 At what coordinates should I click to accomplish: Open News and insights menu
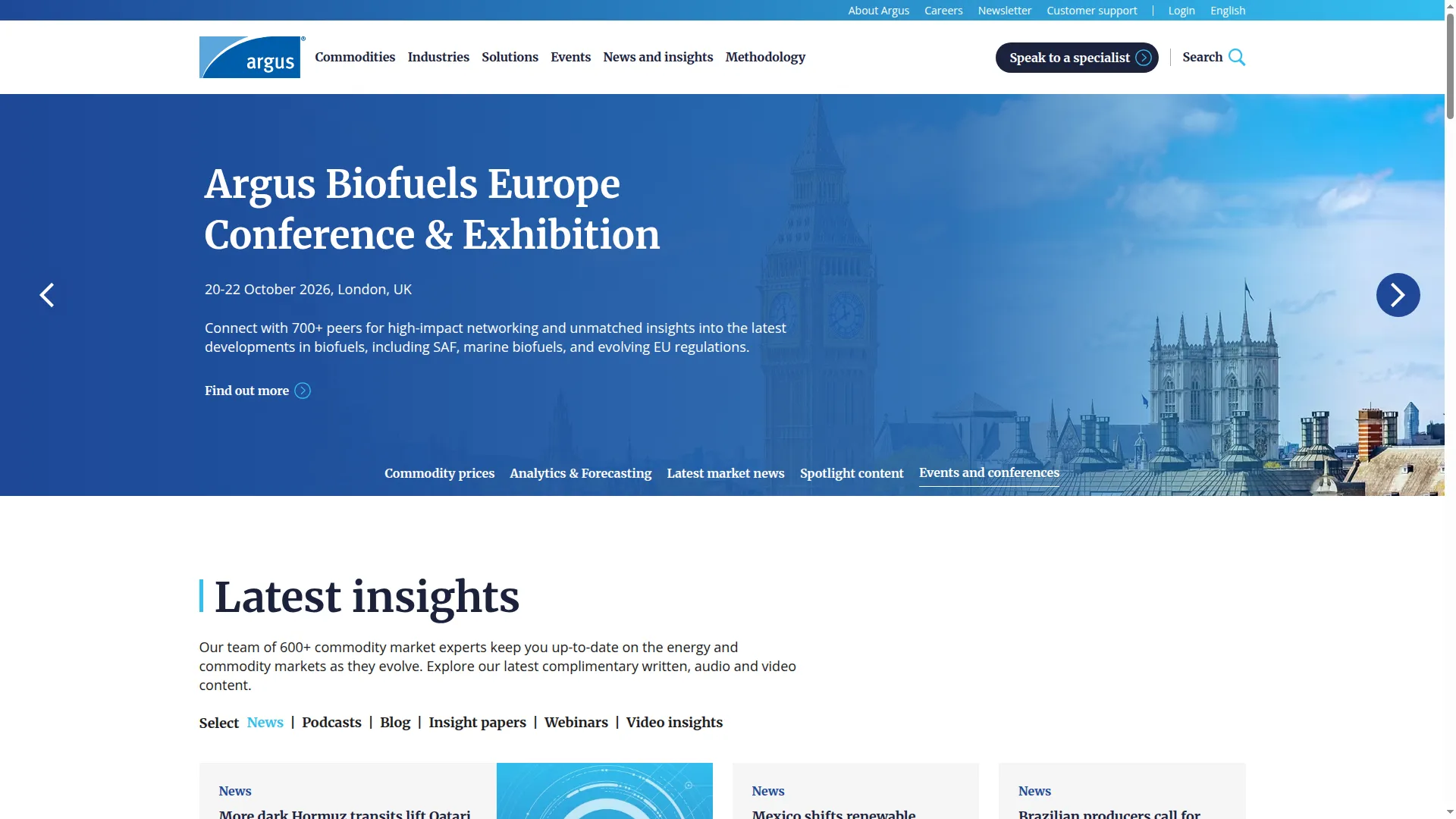[x=658, y=57]
